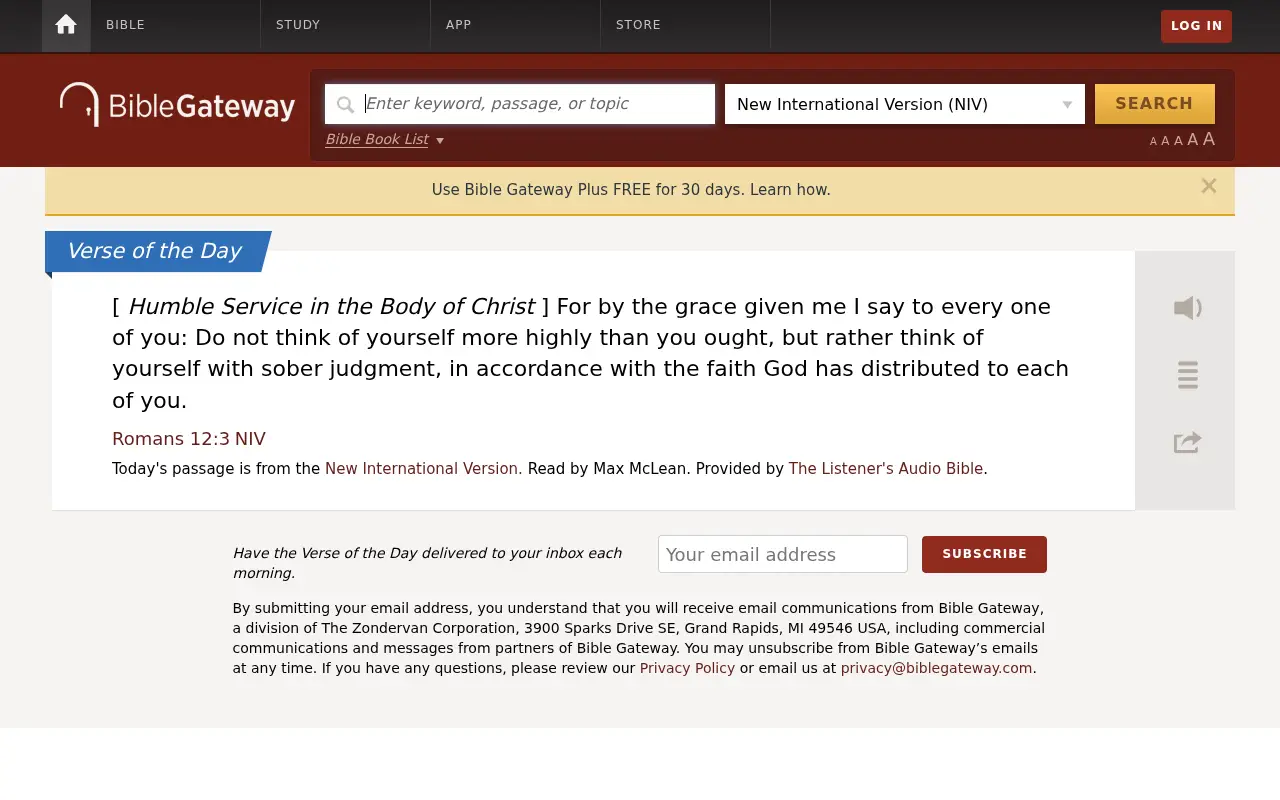Image resolution: width=1280 pixels, height=800 pixels.
Task: Open the Privacy Policy link
Action: 687,668
